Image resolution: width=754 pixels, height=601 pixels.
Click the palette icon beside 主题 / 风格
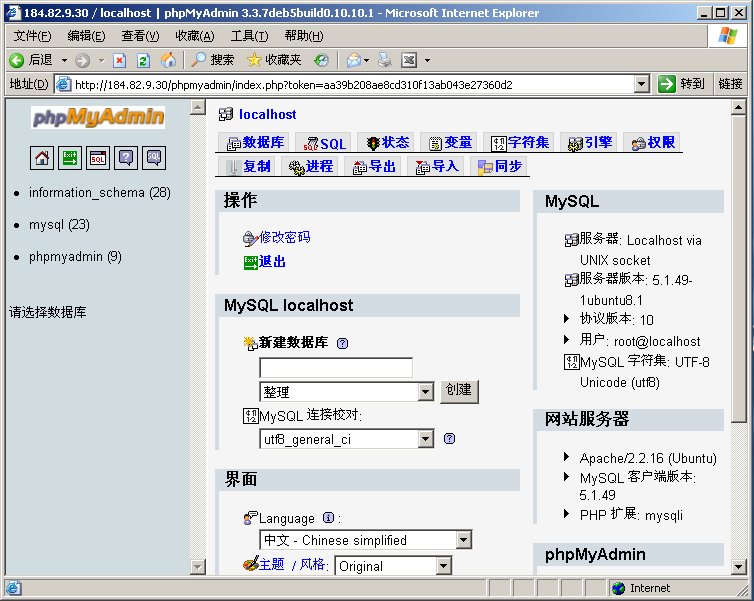tap(251, 563)
